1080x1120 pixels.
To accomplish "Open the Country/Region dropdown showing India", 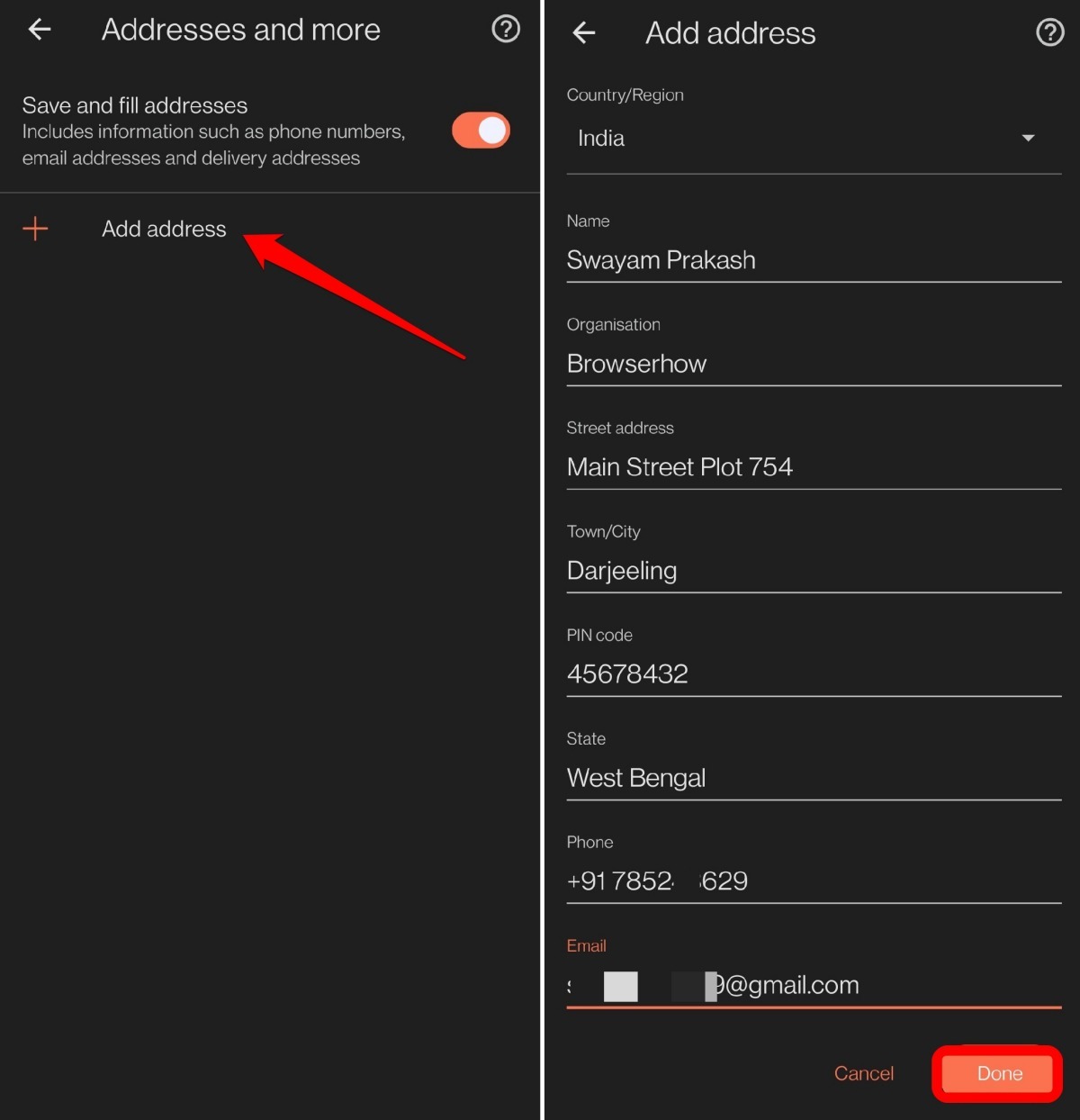I will point(814,139).
